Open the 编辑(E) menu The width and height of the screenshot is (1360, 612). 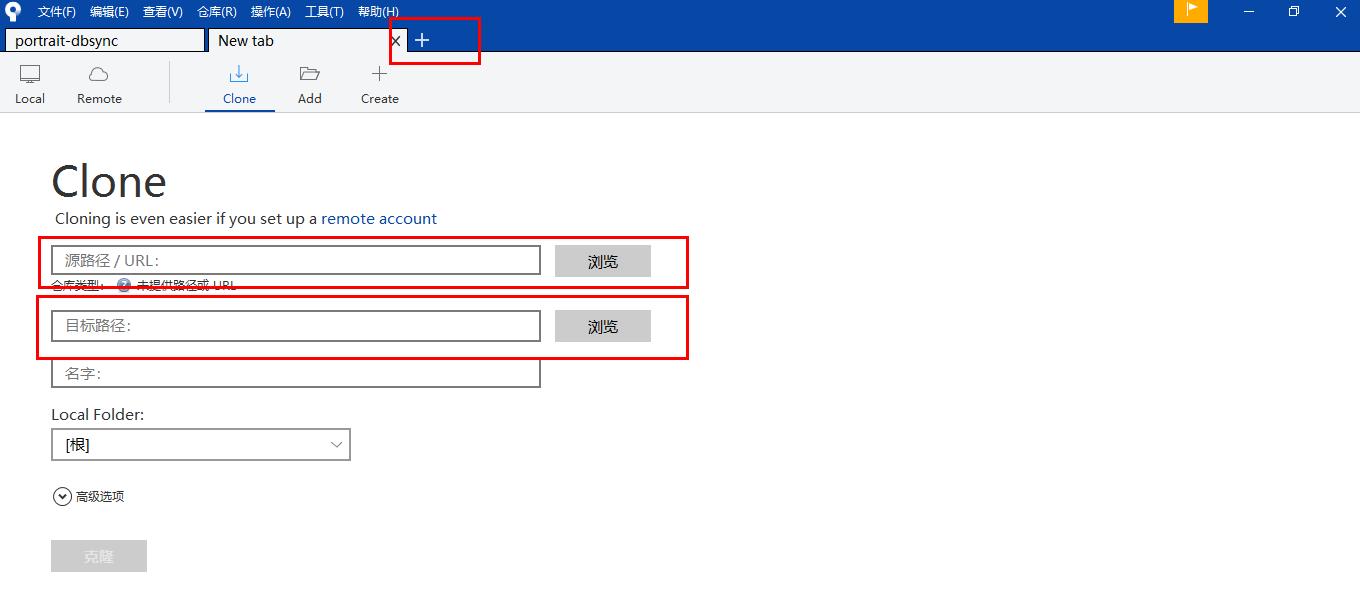tap(109, 12)
